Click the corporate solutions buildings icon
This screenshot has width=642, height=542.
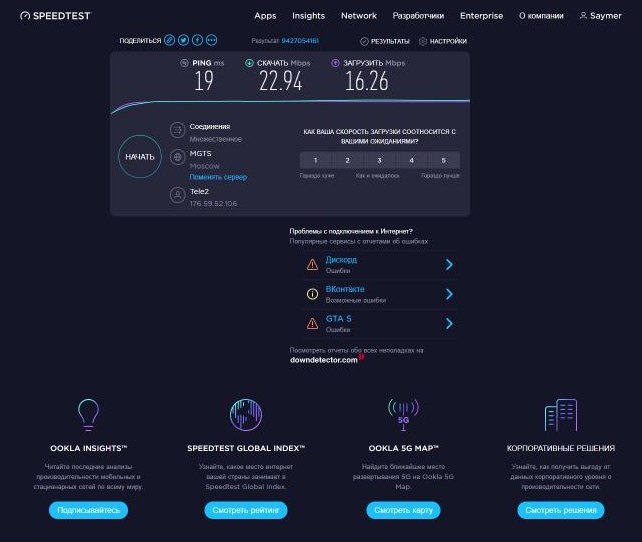561,415
